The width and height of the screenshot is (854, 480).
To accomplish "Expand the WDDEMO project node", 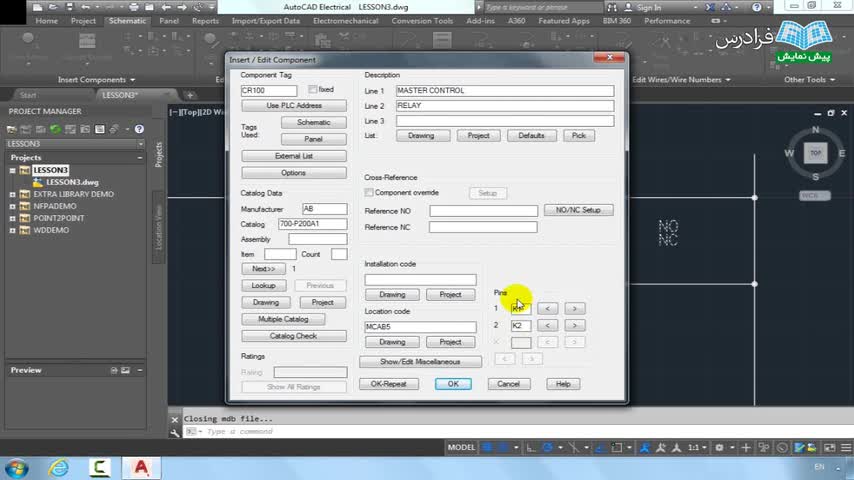I will [x=12, y=230].
